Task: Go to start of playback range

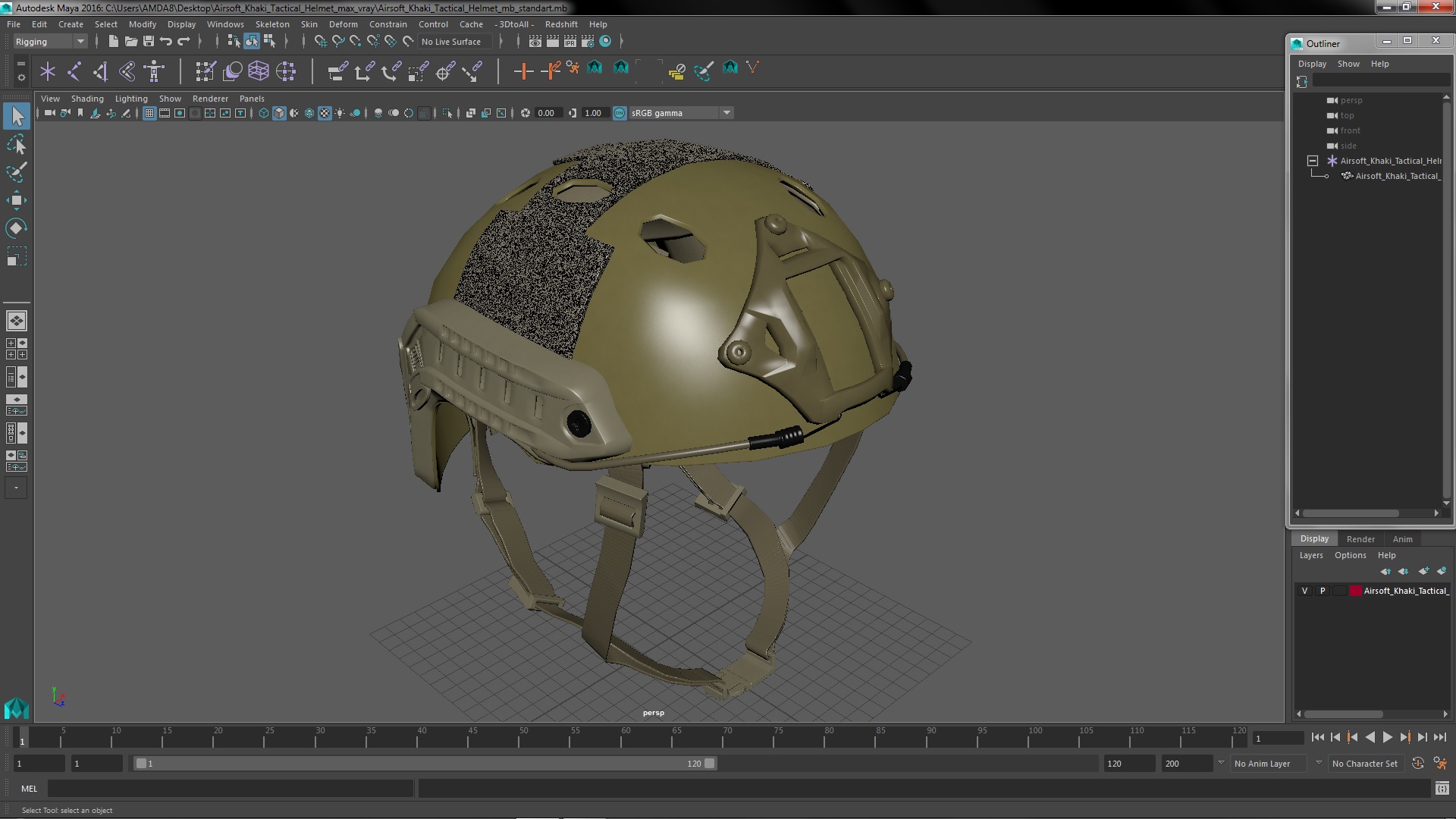Action: pyautogui.click(x=1317, y=737)
